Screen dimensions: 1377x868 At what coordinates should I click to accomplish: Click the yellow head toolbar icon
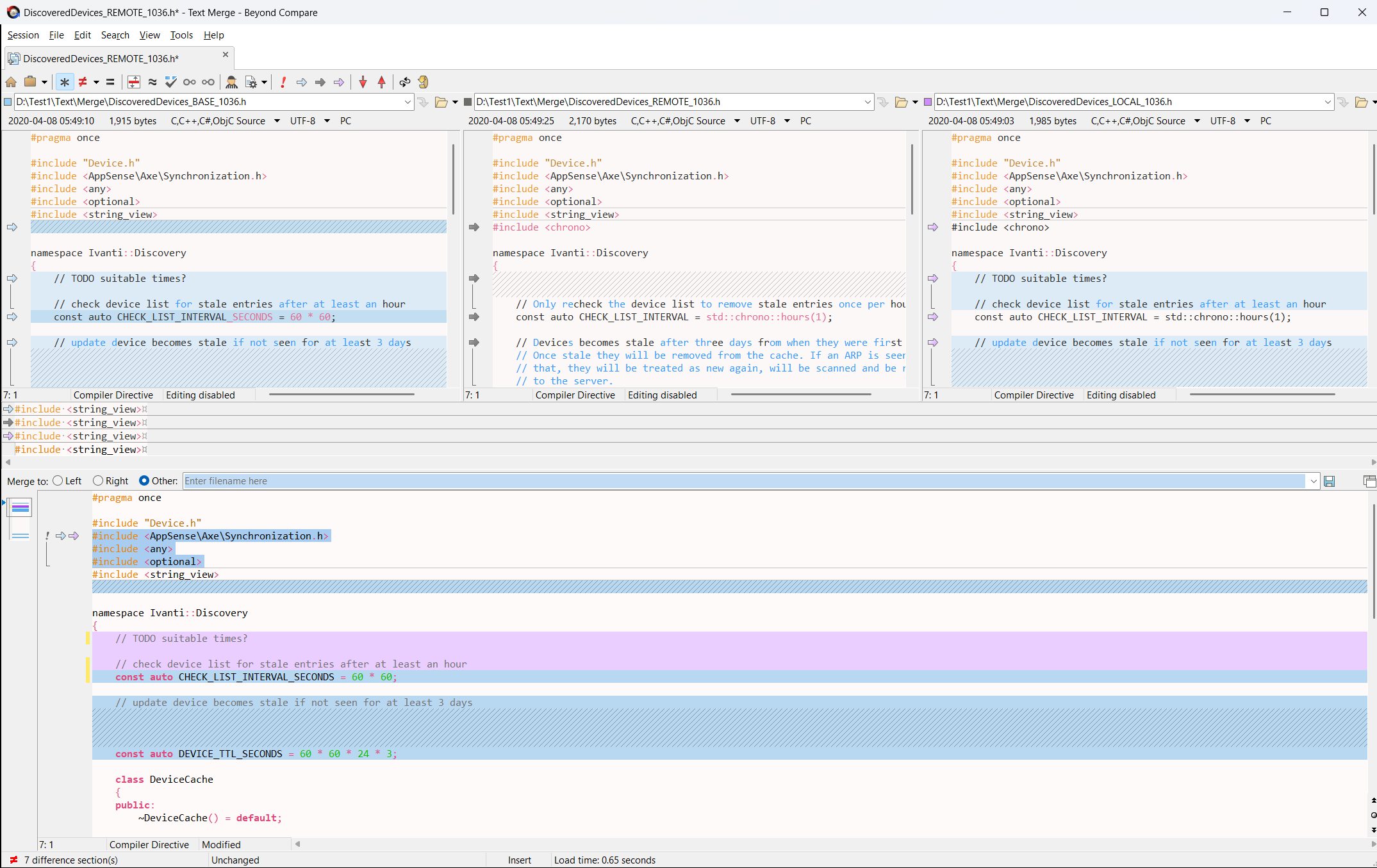pyautogui.click(x=423, y=82)
